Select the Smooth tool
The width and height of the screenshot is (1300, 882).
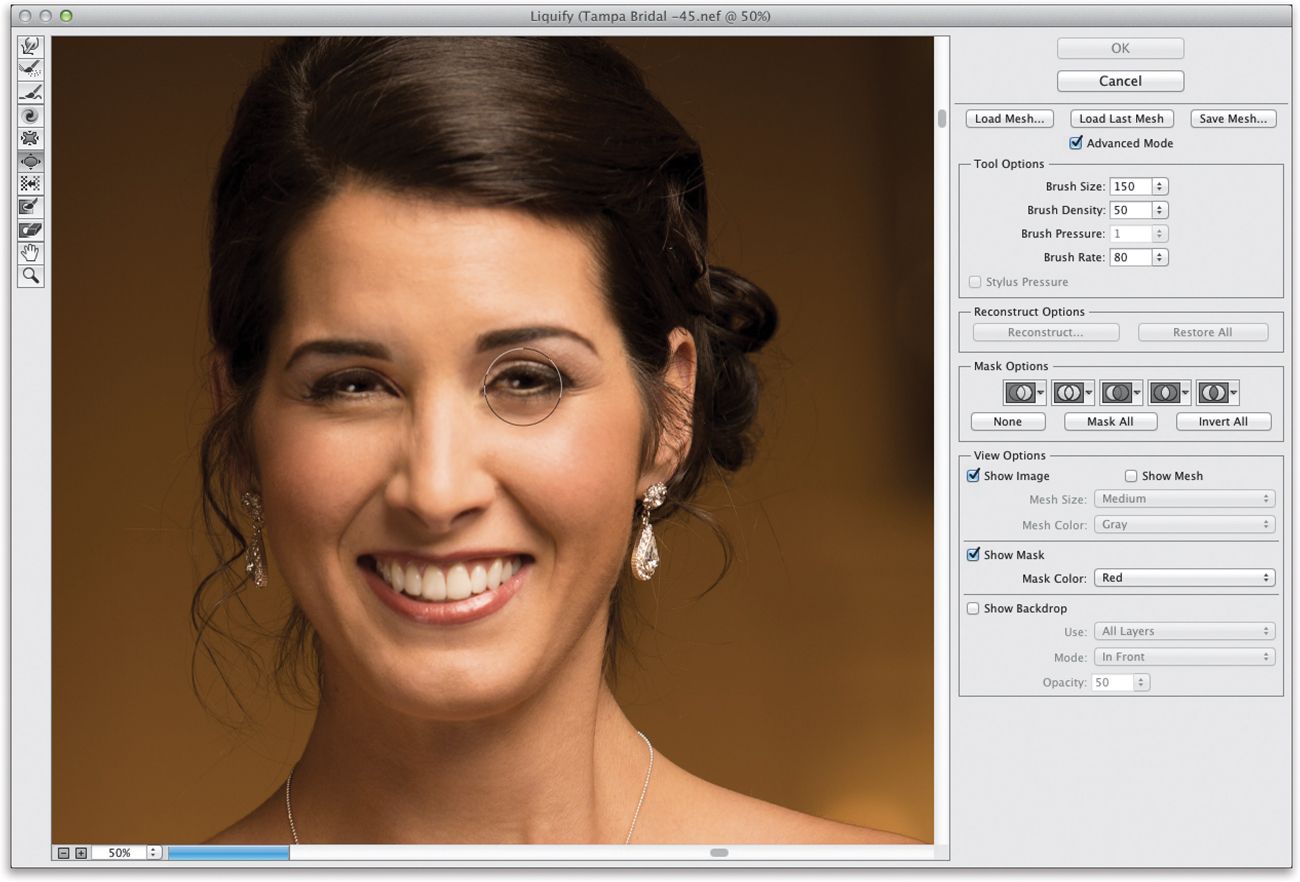31,92
